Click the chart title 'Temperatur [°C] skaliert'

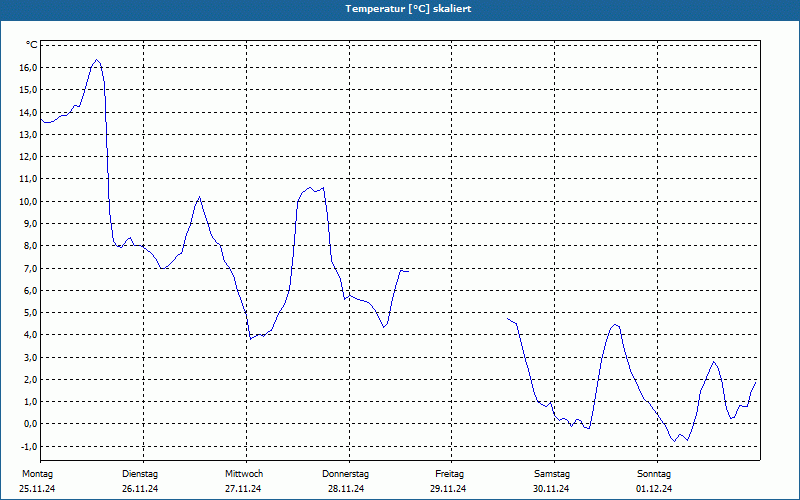(x=408, y=9)
